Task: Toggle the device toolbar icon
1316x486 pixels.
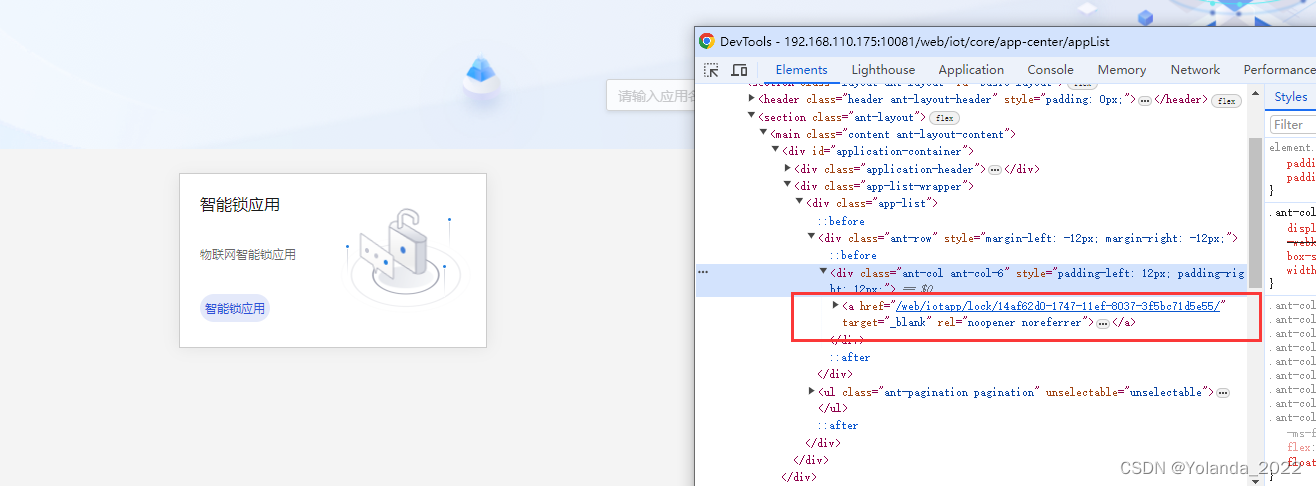Action: point(739,70)
